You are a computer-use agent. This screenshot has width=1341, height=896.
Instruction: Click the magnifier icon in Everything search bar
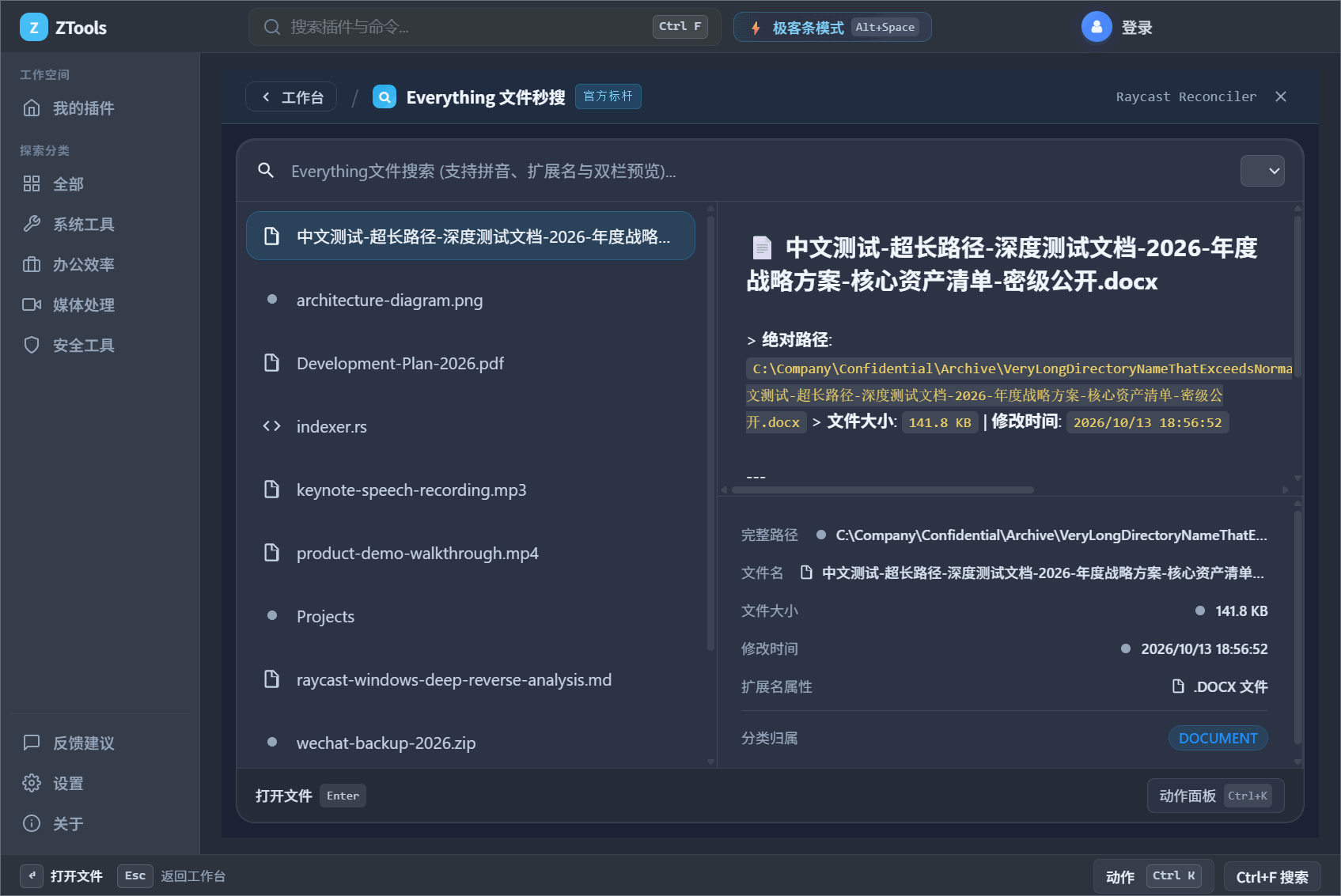click(266, 171)
